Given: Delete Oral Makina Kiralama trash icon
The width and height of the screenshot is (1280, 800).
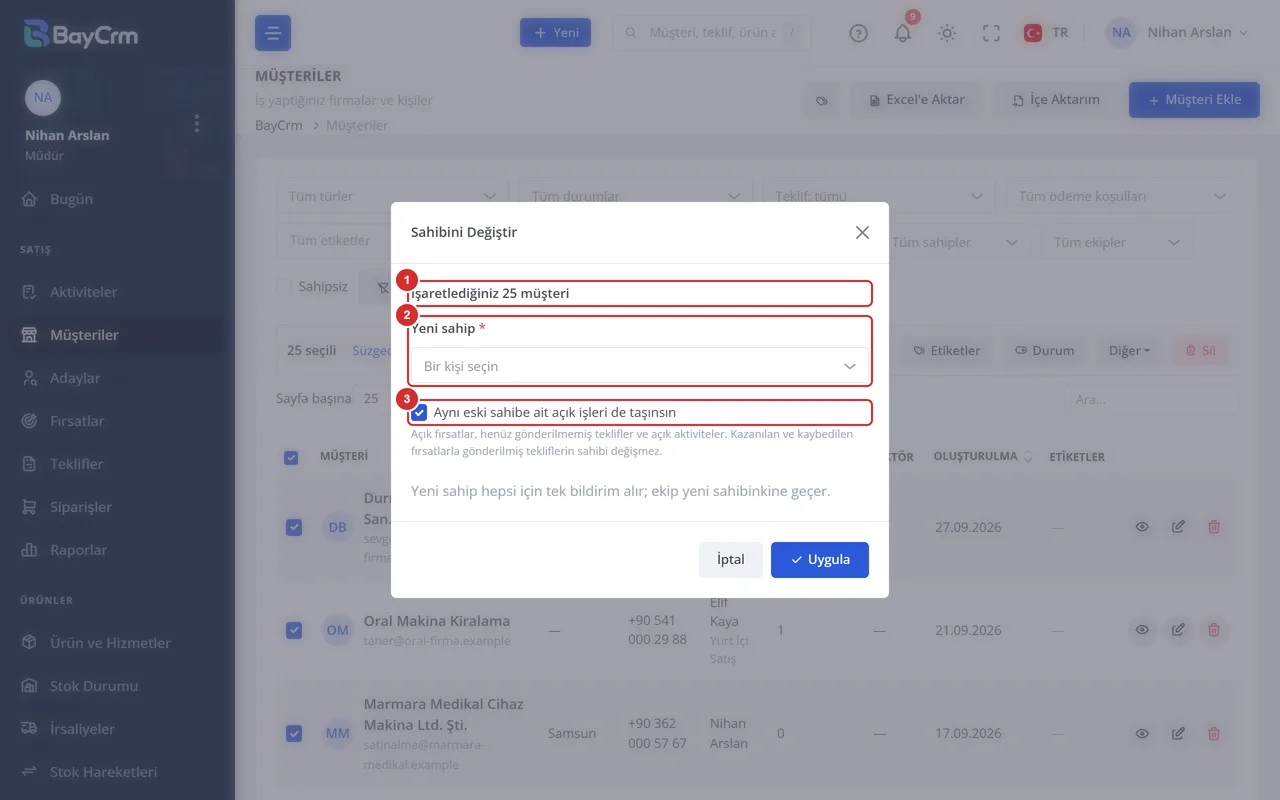Looking at the screenshot, I should pos(1214,630).
